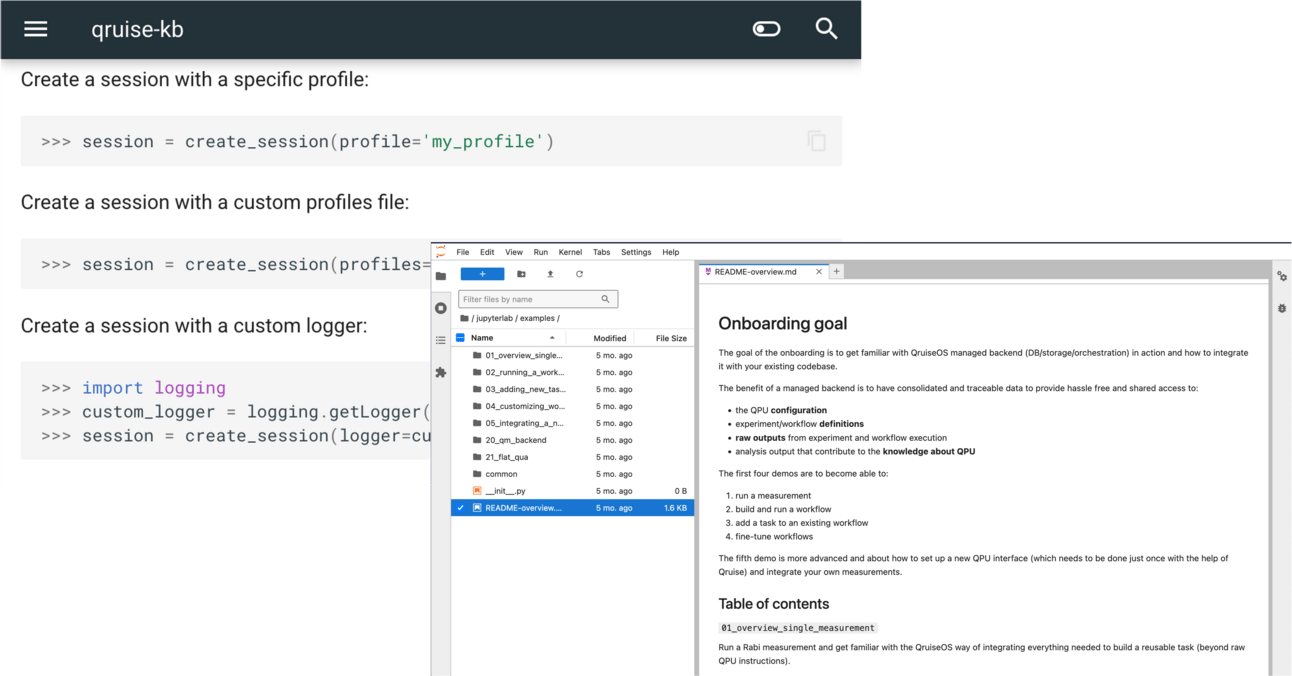Select the README-overview.md file row

click(x=573, y=508)
